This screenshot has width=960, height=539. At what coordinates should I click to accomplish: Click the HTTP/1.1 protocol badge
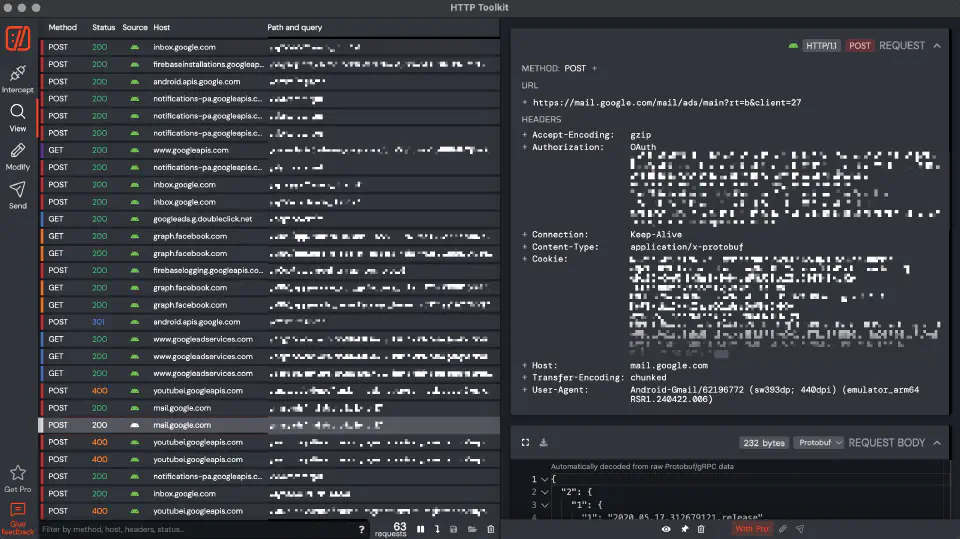pos(821,46)
